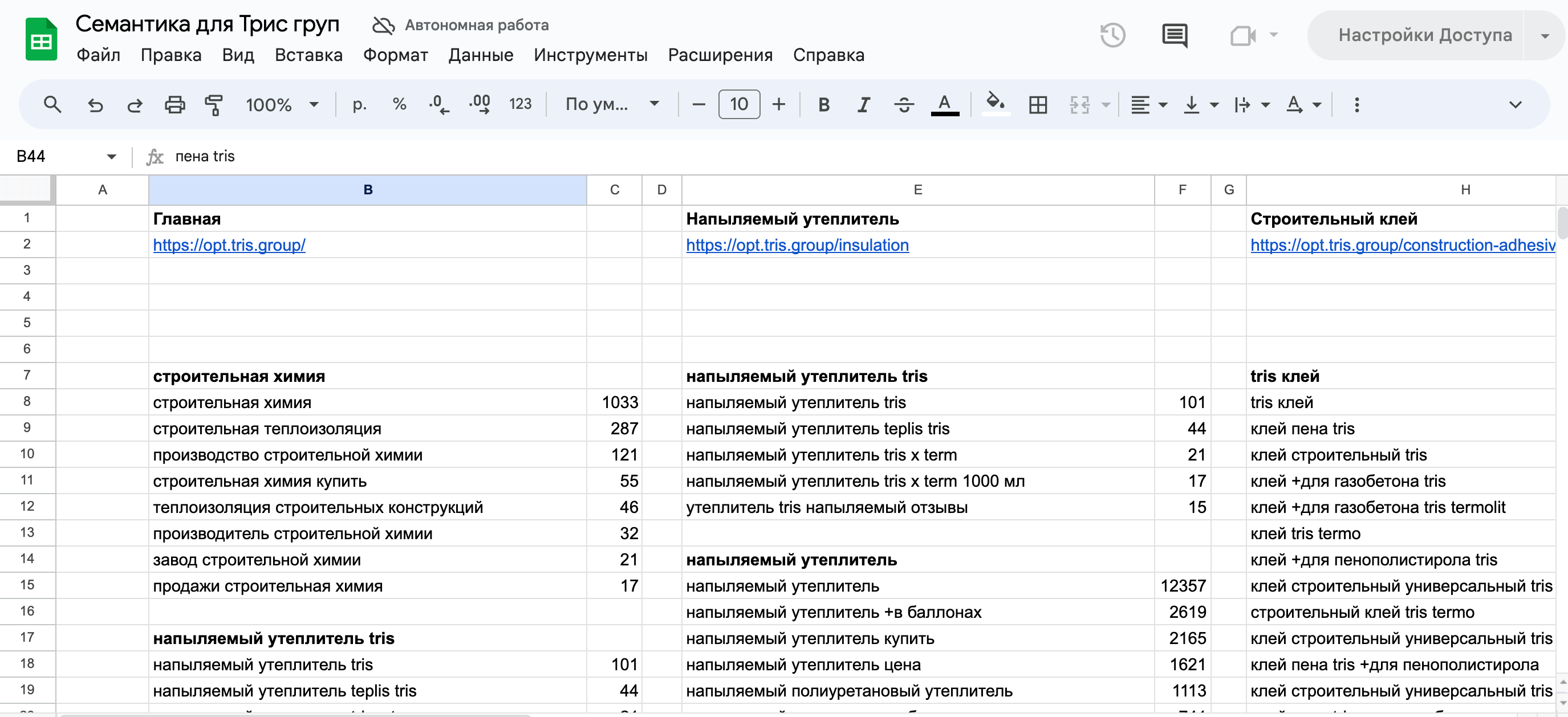Viewport: 1568px width, 717px height.
Task: Click the select-all corner box
Action: pyautogui.click(x=27, y=189)
